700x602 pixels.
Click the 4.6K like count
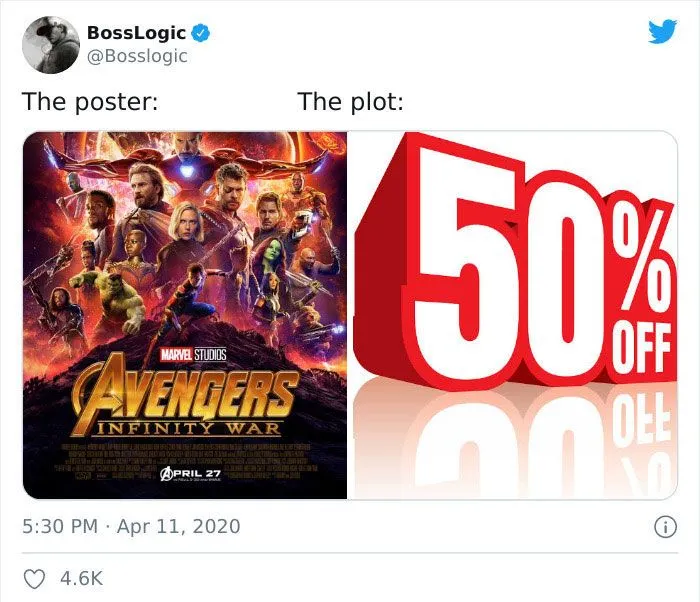(x=81, y=579)
